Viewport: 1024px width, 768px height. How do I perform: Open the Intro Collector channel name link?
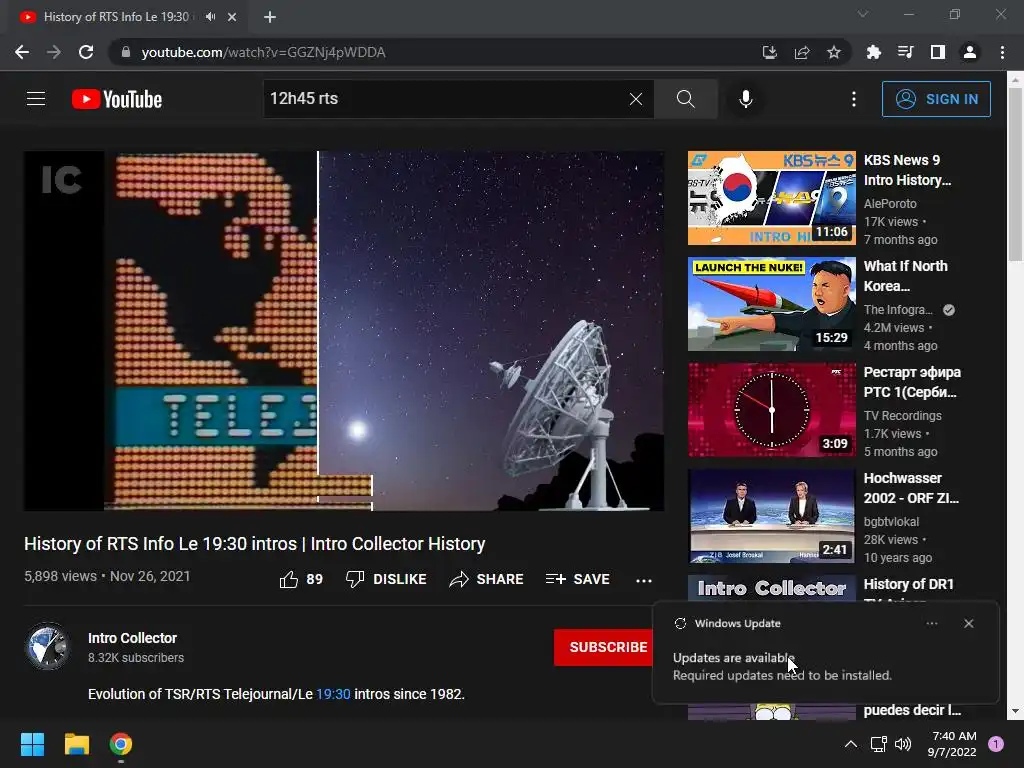tap(133, 638)
